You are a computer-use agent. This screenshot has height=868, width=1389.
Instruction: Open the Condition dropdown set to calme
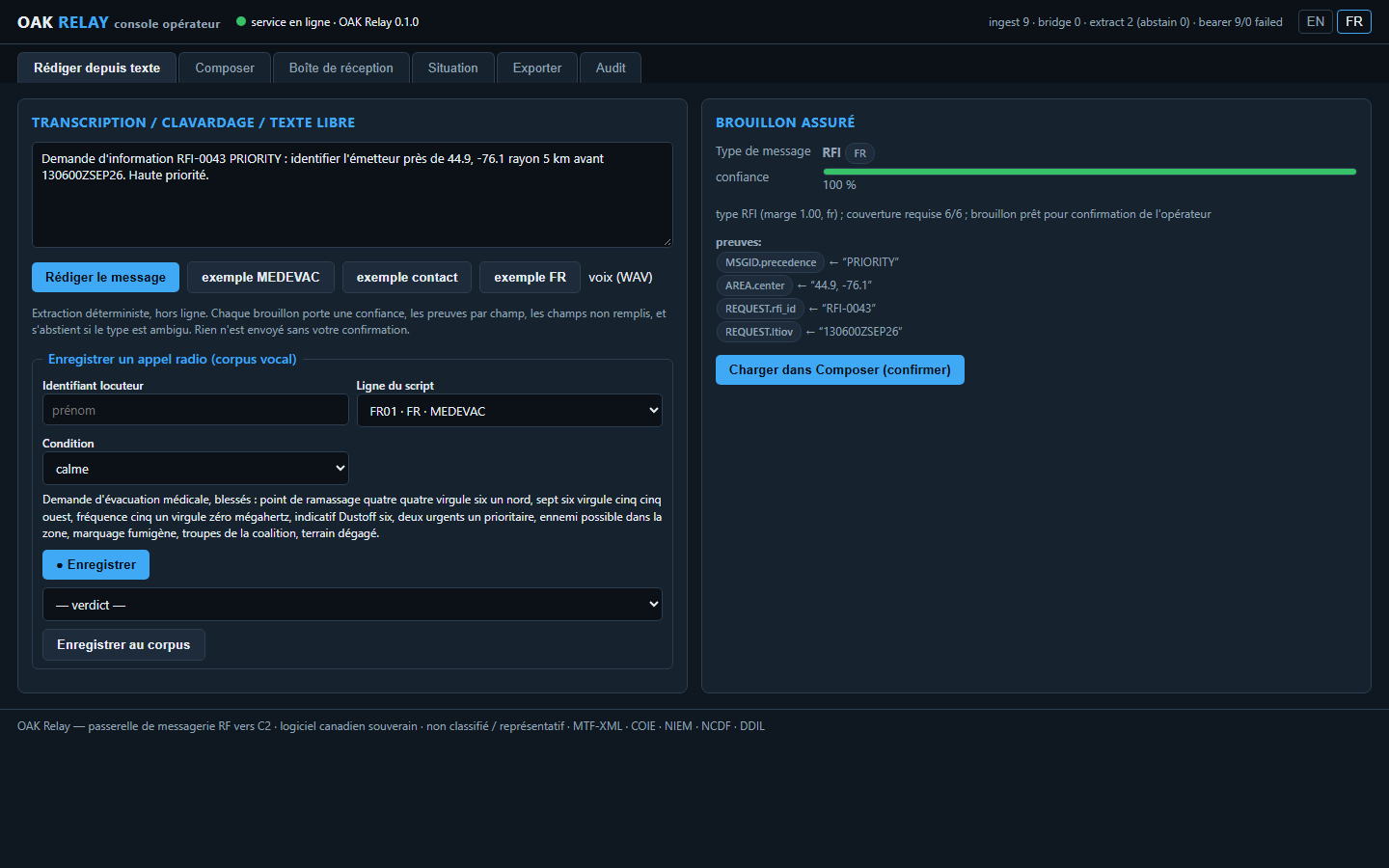tap(196, 469)
